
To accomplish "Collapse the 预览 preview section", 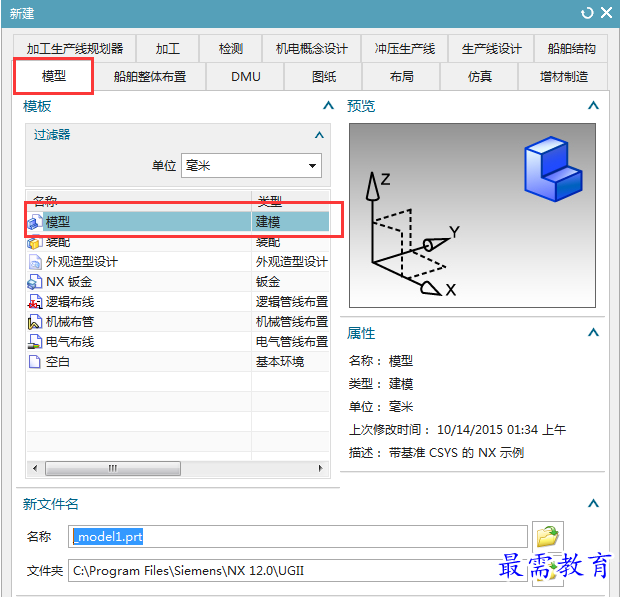I will click(593, 106).
